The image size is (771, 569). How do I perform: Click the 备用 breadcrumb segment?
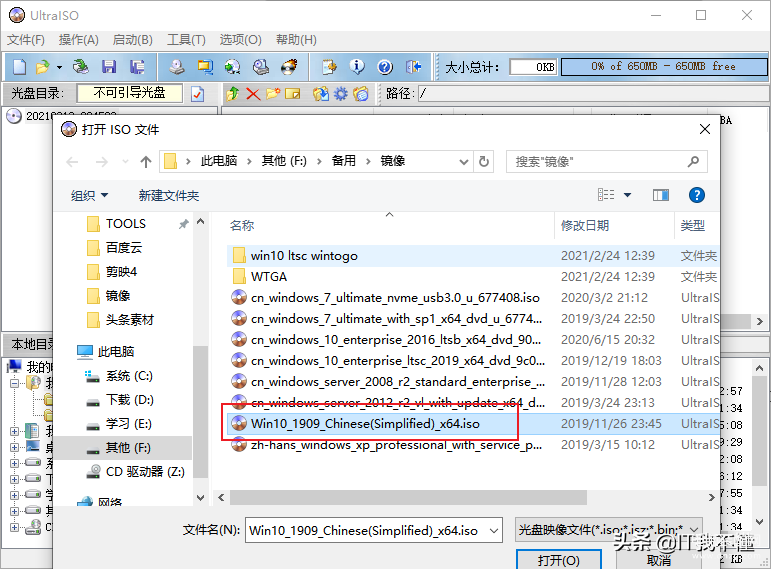344,161
